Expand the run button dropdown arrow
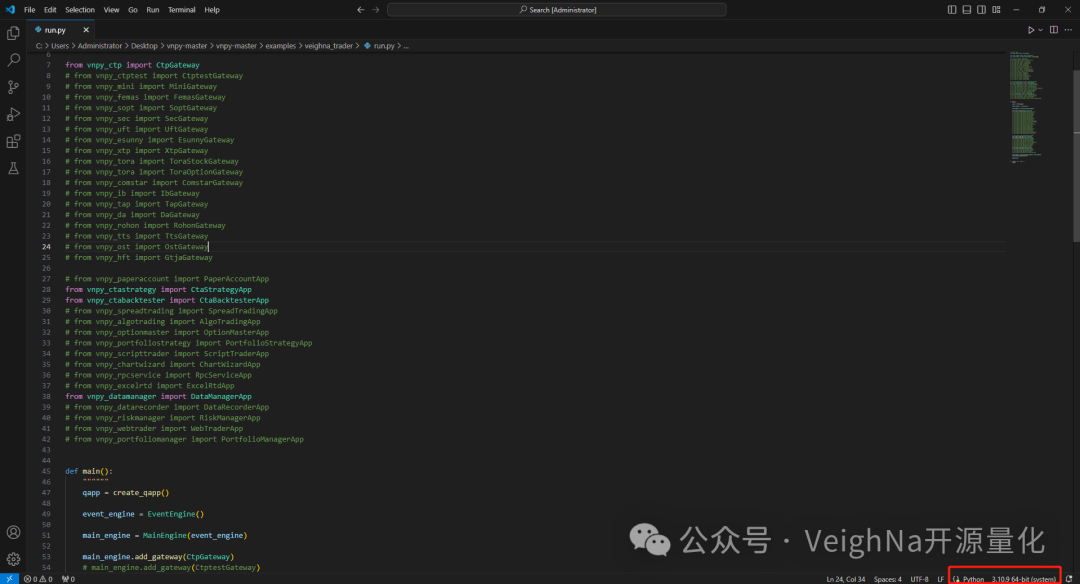 click(1043, 30)
